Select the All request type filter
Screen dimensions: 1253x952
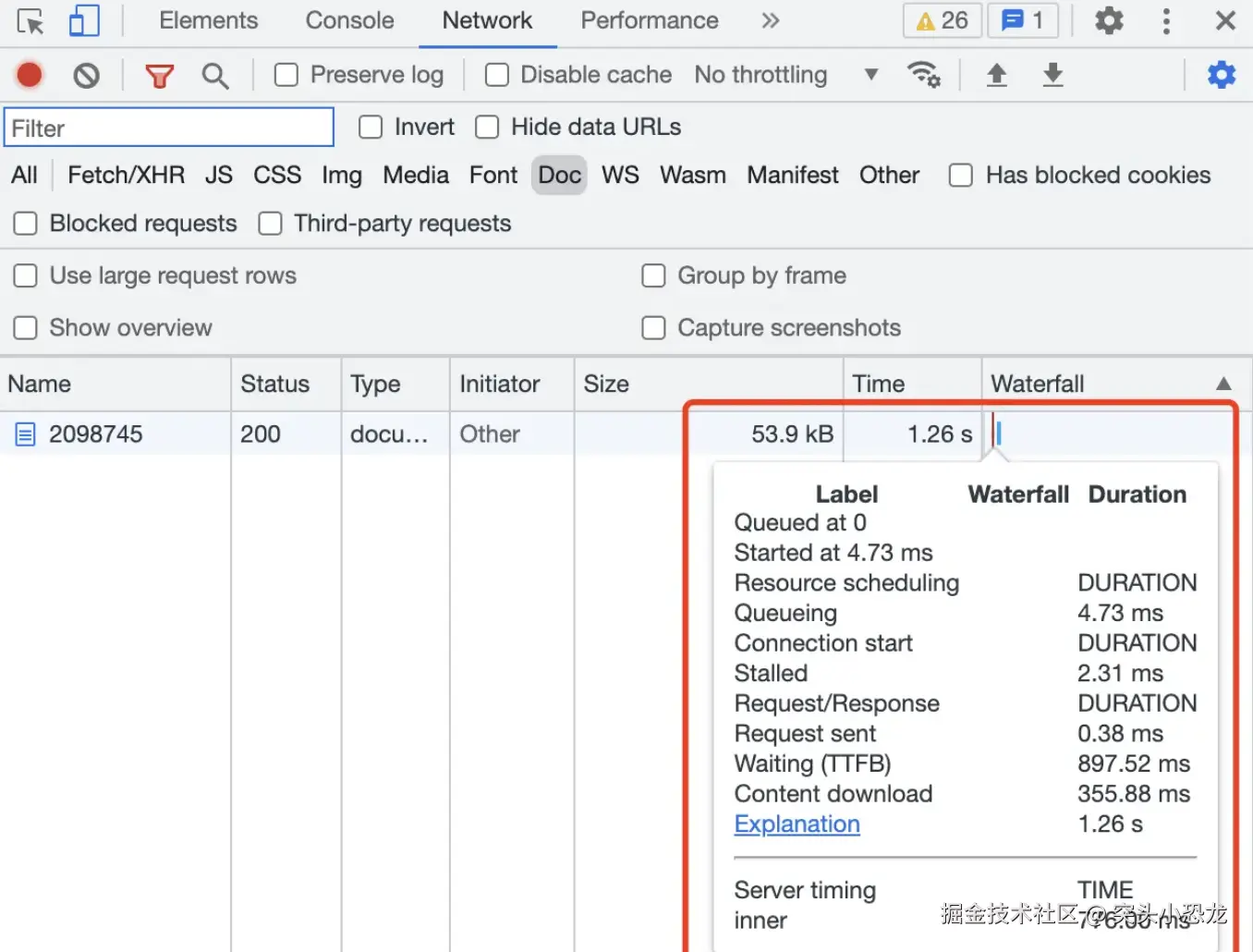(x=25, y=175)
